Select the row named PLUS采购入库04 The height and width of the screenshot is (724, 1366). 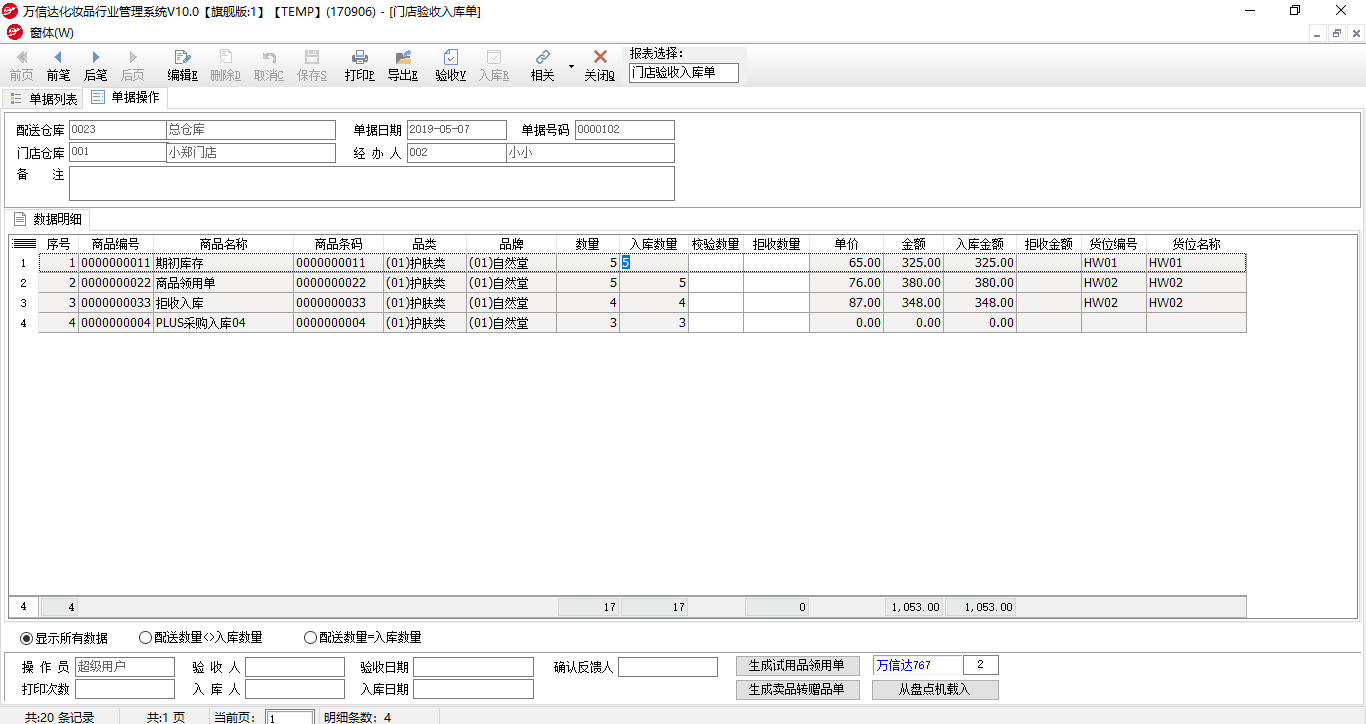click(642, 323)
